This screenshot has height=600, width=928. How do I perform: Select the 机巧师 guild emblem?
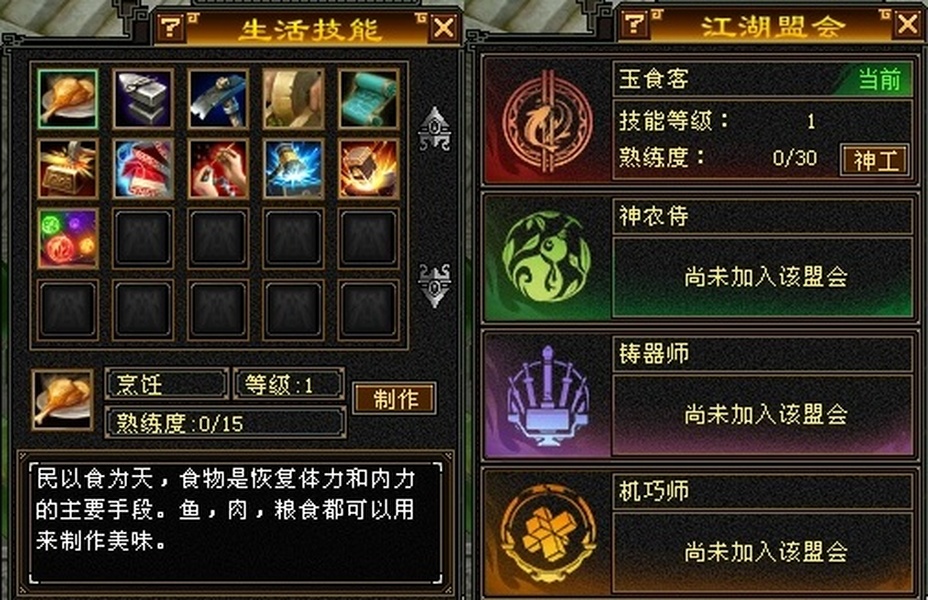547,533
